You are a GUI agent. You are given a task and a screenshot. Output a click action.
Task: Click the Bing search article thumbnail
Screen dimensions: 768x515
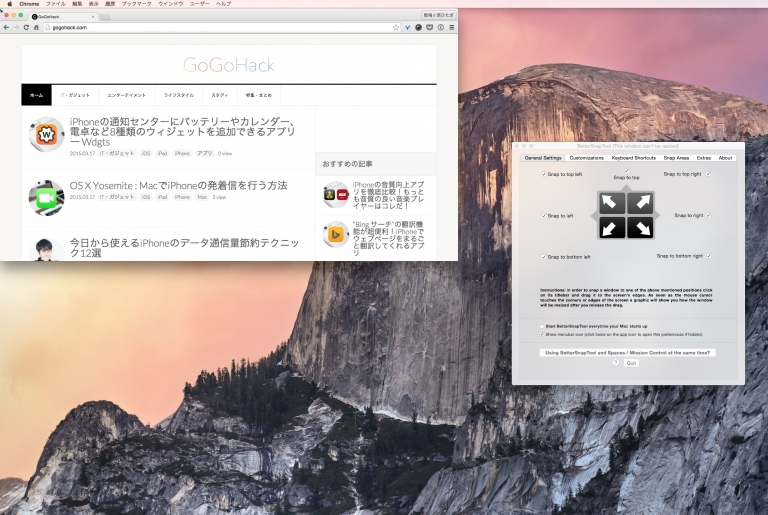[336, 234]
